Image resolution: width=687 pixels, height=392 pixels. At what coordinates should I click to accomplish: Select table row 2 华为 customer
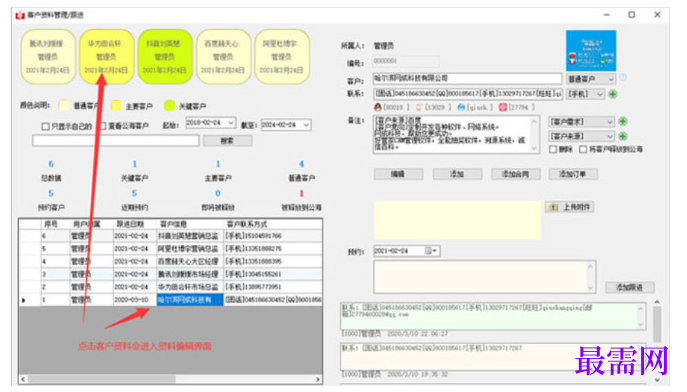[170, 287]
